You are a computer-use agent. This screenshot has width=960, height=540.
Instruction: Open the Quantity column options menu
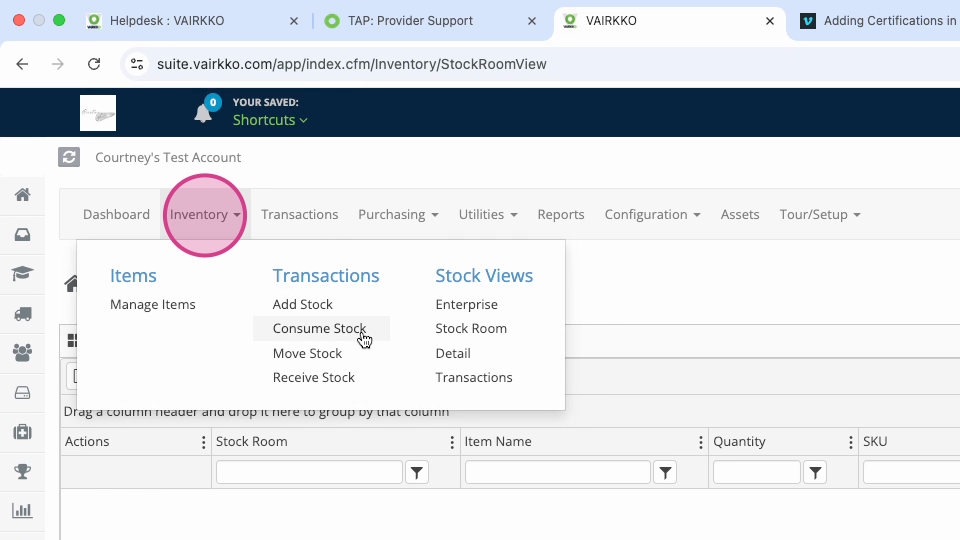coord(850,442)
